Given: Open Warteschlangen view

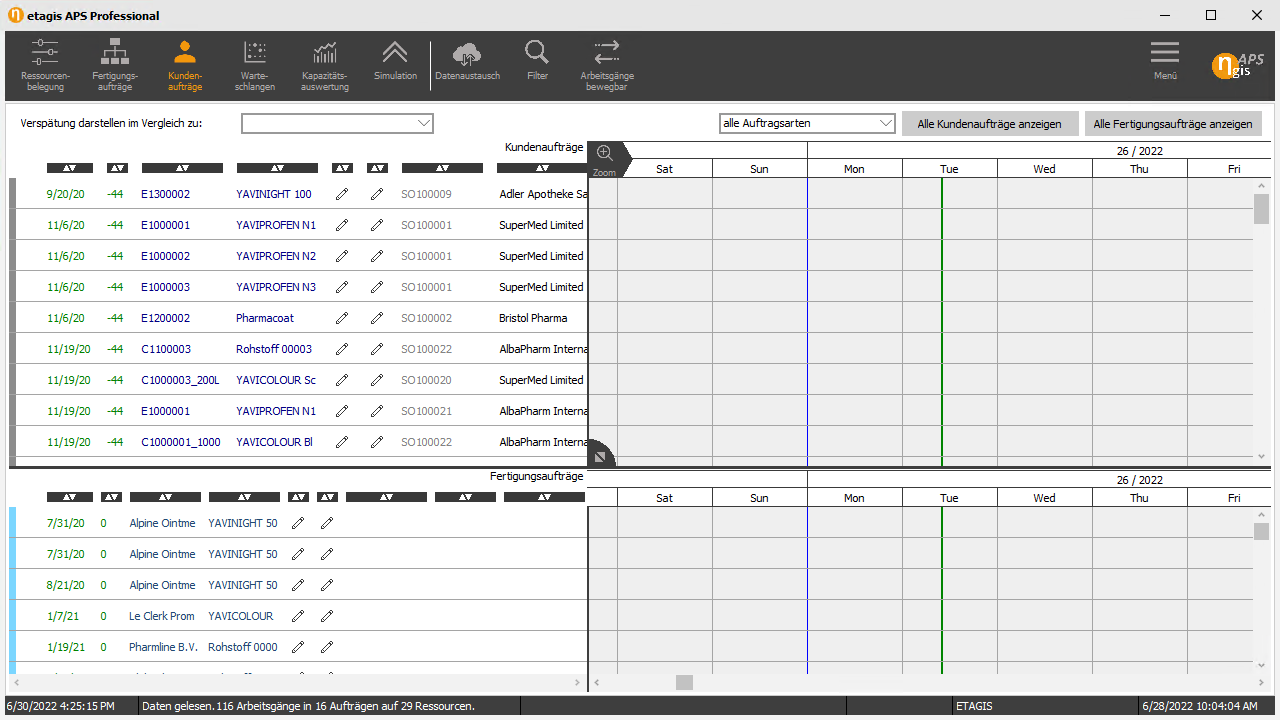Looking at the screenshot, I should click(x=255, y=66).
